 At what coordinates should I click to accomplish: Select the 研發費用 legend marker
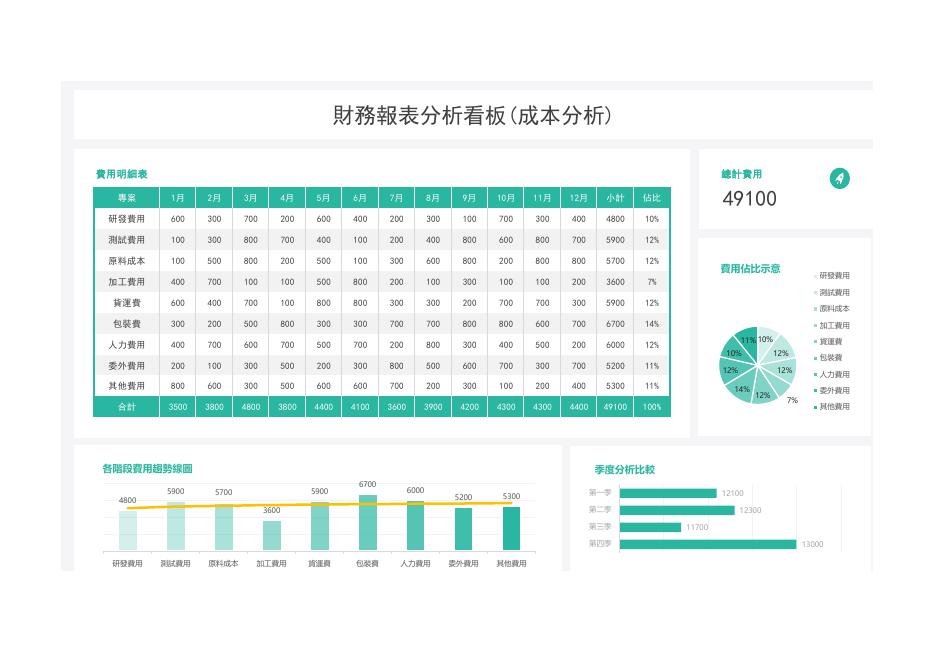coord(815,276)
